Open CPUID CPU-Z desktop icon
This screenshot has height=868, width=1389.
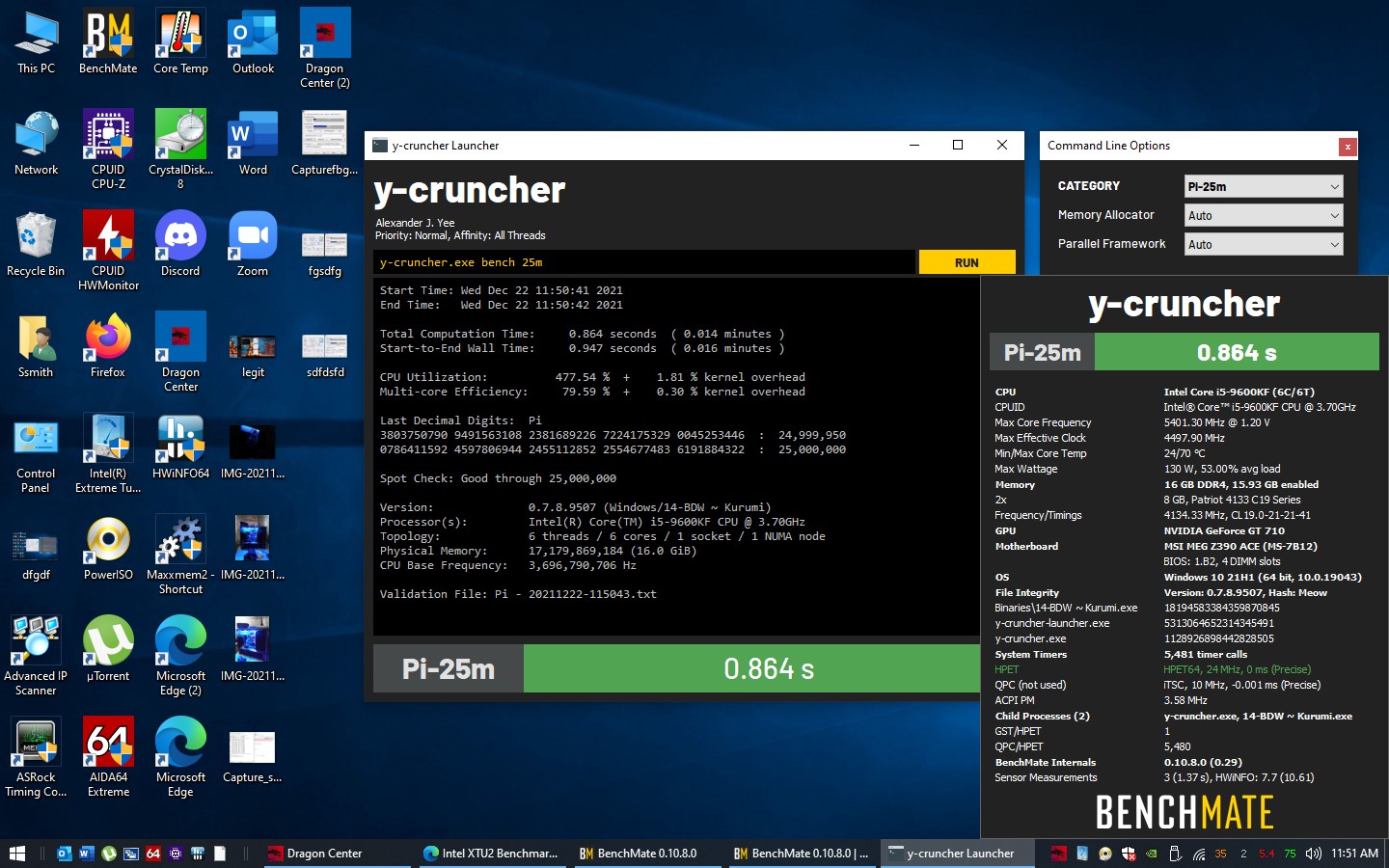click(x=108, y=149)
